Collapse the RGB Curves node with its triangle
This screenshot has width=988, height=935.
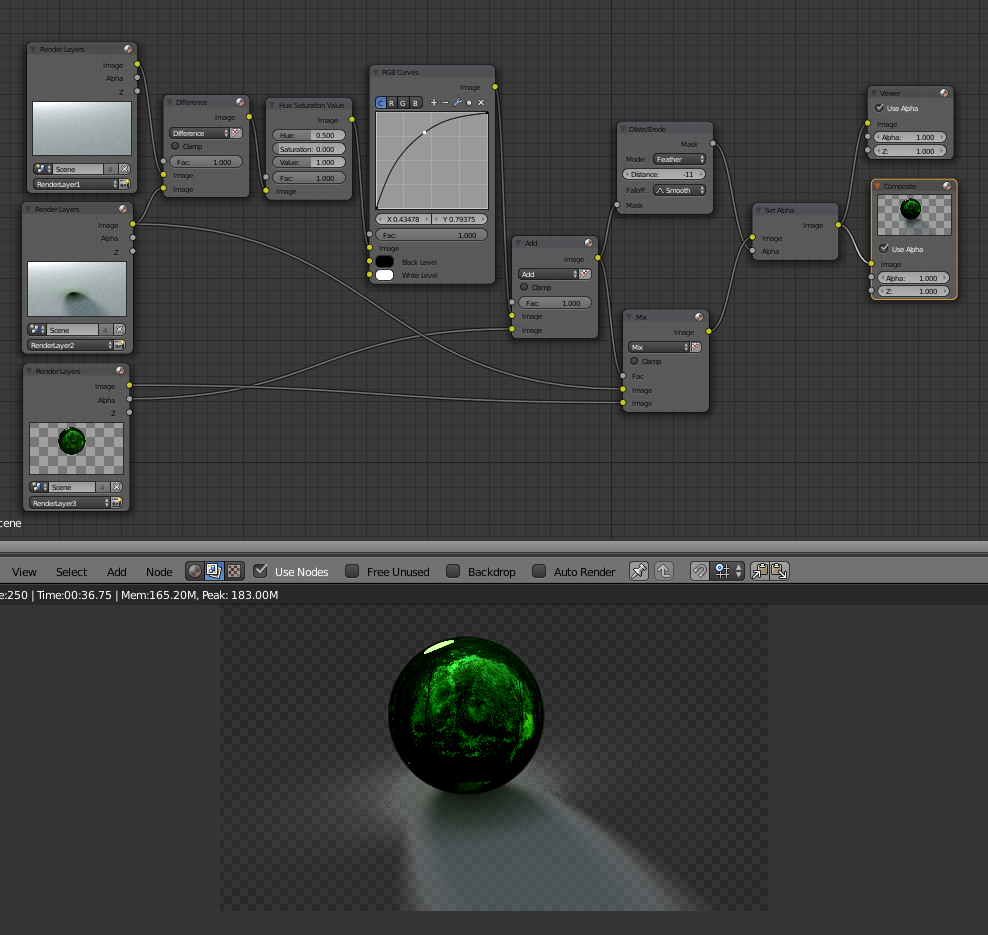376,72
